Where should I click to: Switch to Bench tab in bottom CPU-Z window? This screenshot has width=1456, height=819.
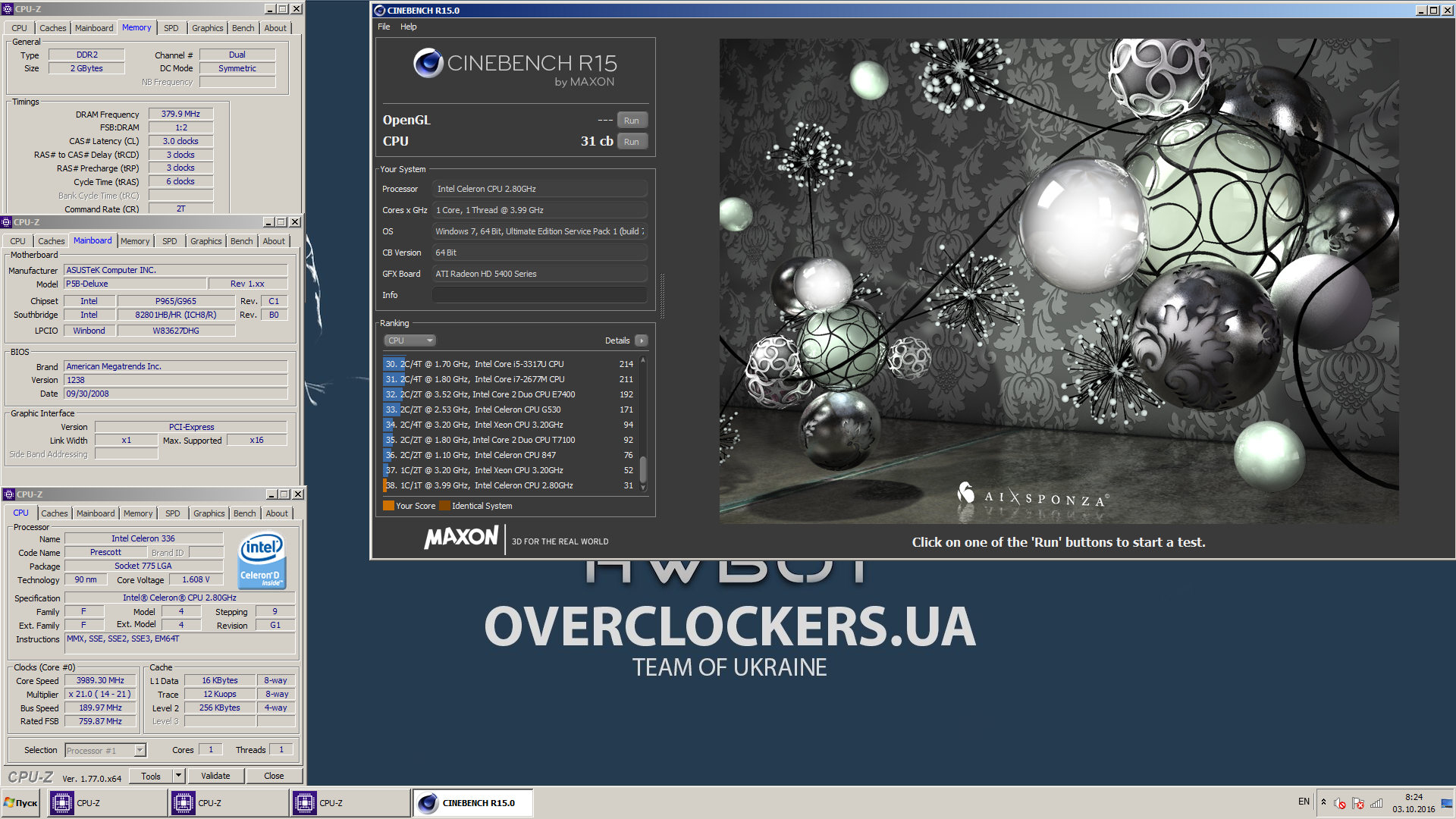pos(244,513)
